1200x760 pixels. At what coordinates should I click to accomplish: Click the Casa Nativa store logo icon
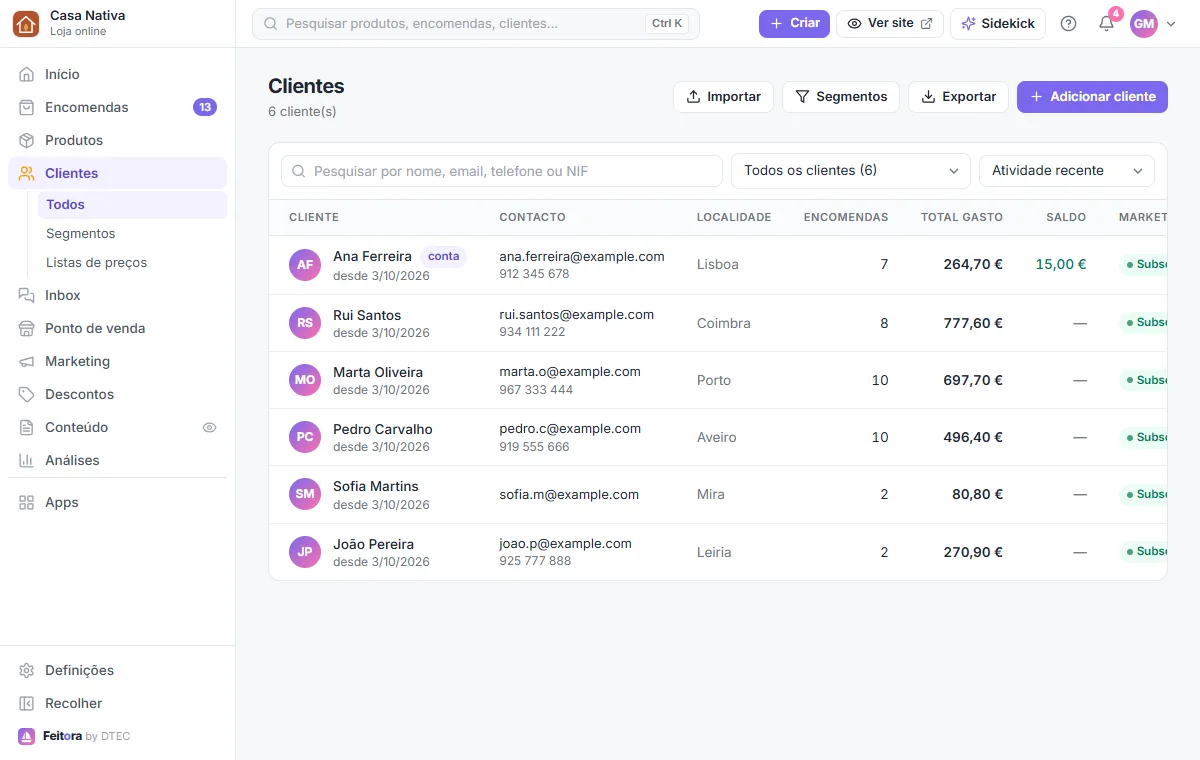[26, 23]
